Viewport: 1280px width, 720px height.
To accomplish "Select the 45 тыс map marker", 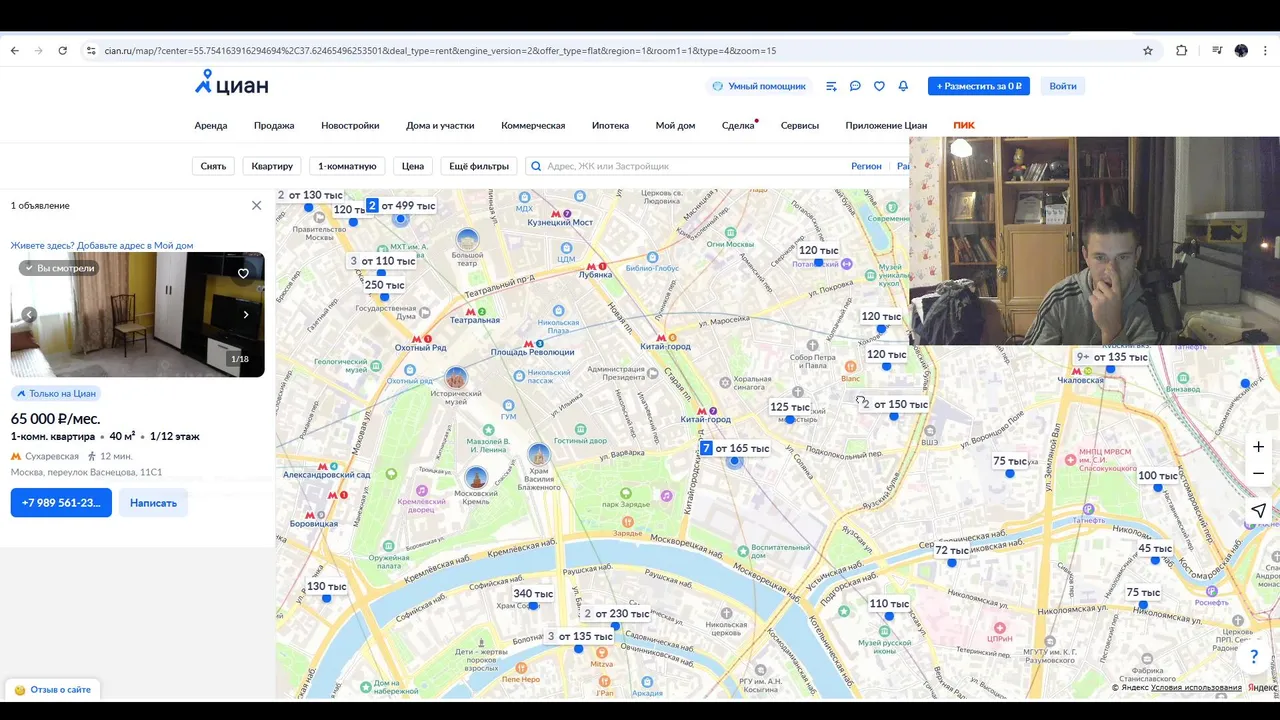I will (x=1155, y=548).
